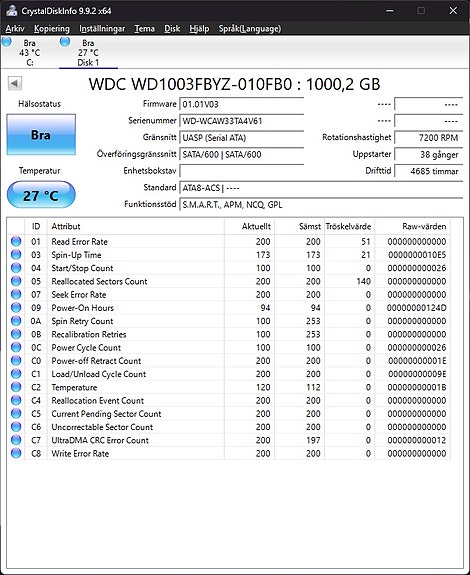The image size is (470, 575).
Task: Click the status orb for Power-On Hours
Action: [x=16, y=307]
